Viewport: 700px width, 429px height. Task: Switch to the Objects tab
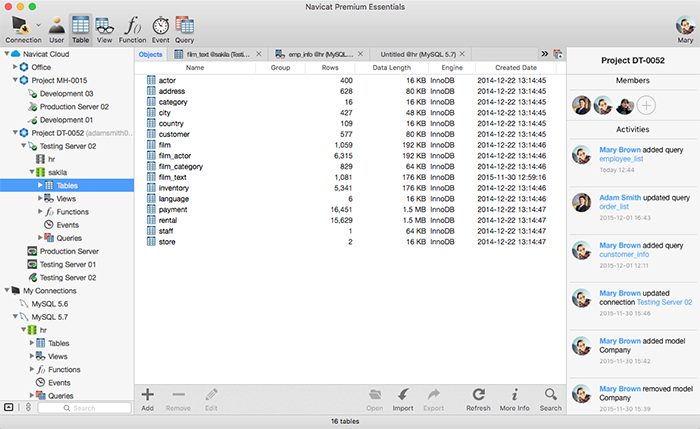(x=150, y=54)
